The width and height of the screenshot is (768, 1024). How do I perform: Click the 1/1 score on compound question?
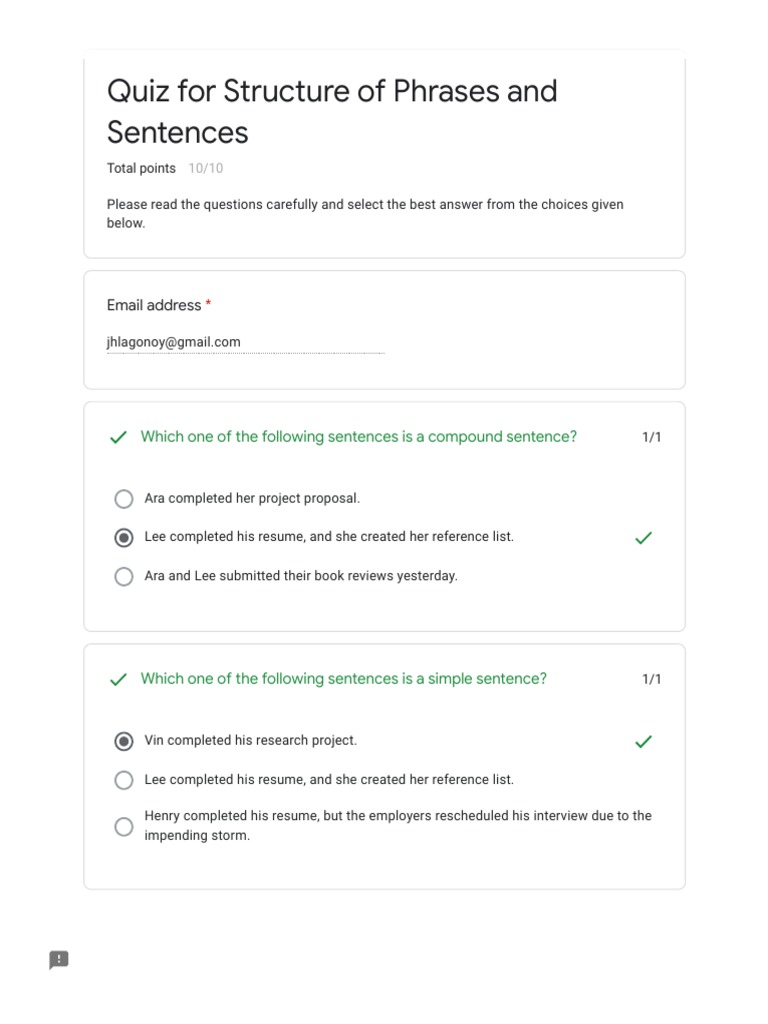point(651,437)
